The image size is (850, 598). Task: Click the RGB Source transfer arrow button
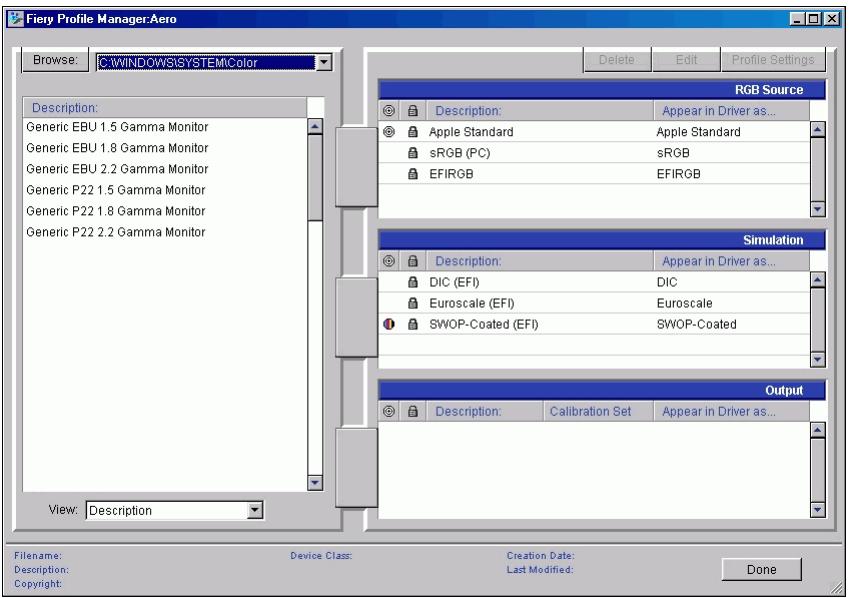tap(356, 166)
